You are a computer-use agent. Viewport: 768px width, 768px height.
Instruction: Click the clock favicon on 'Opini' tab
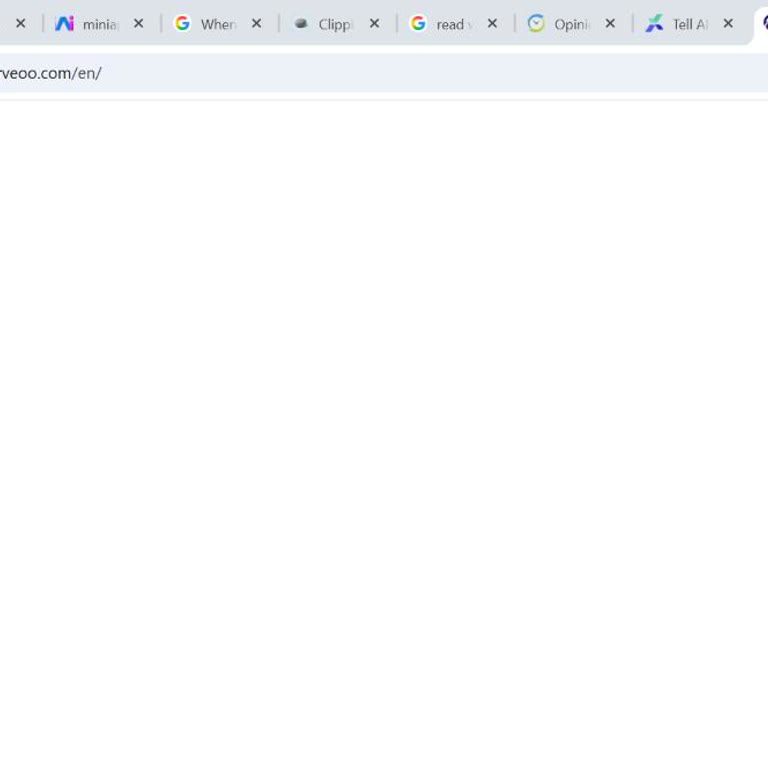[x=536, y=23]
